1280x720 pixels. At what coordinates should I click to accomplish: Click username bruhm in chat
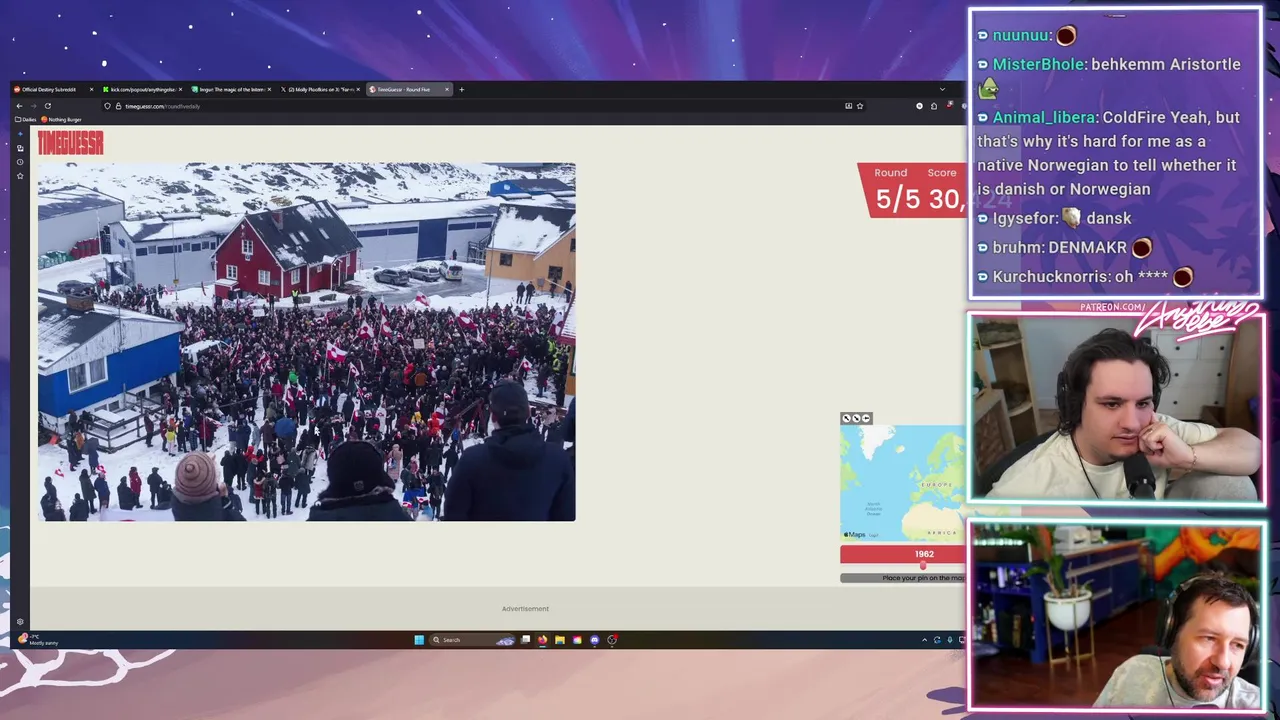pyautogui.click(x=1017, y=247)
